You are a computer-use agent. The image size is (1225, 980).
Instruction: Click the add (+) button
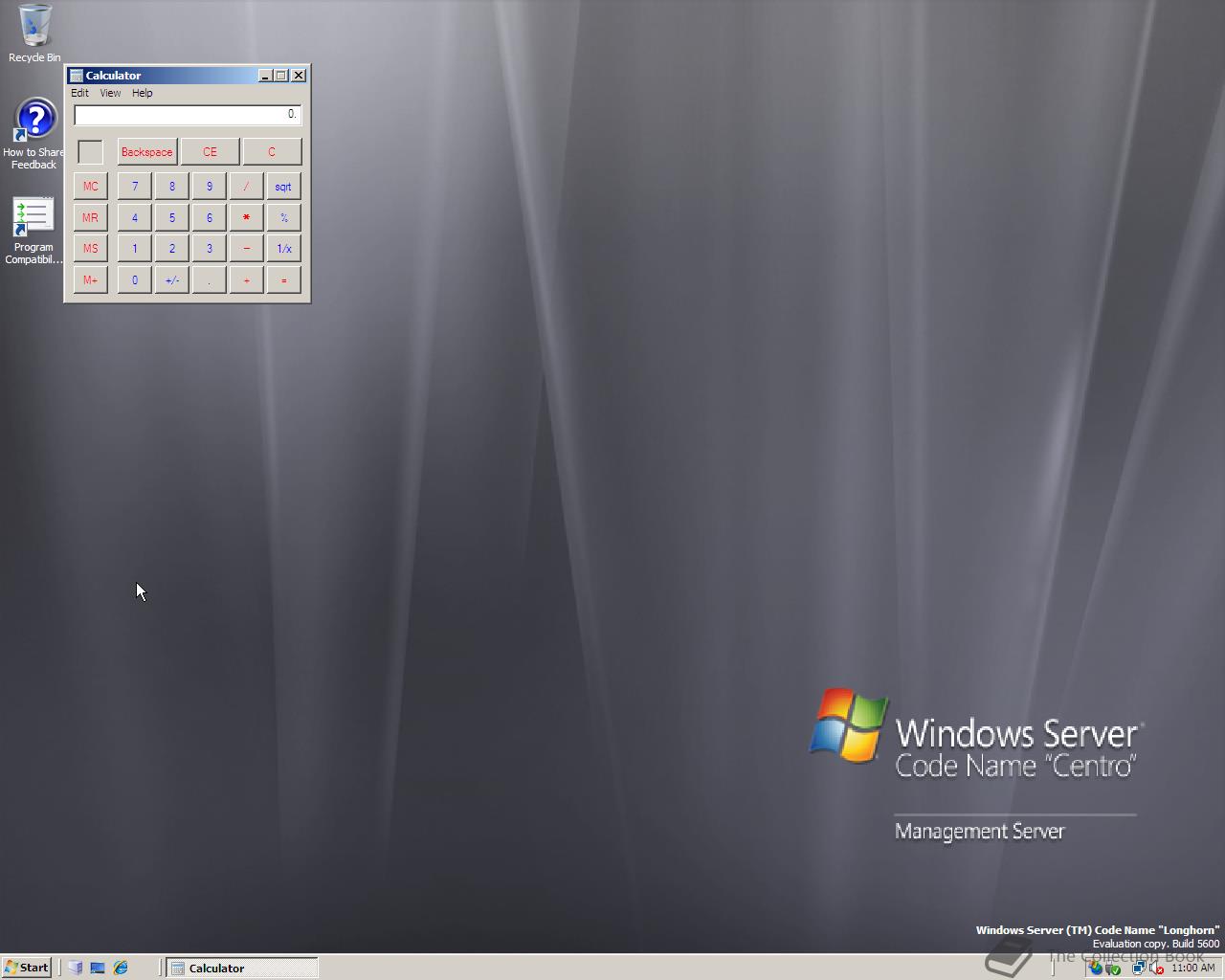click(247, 279)
